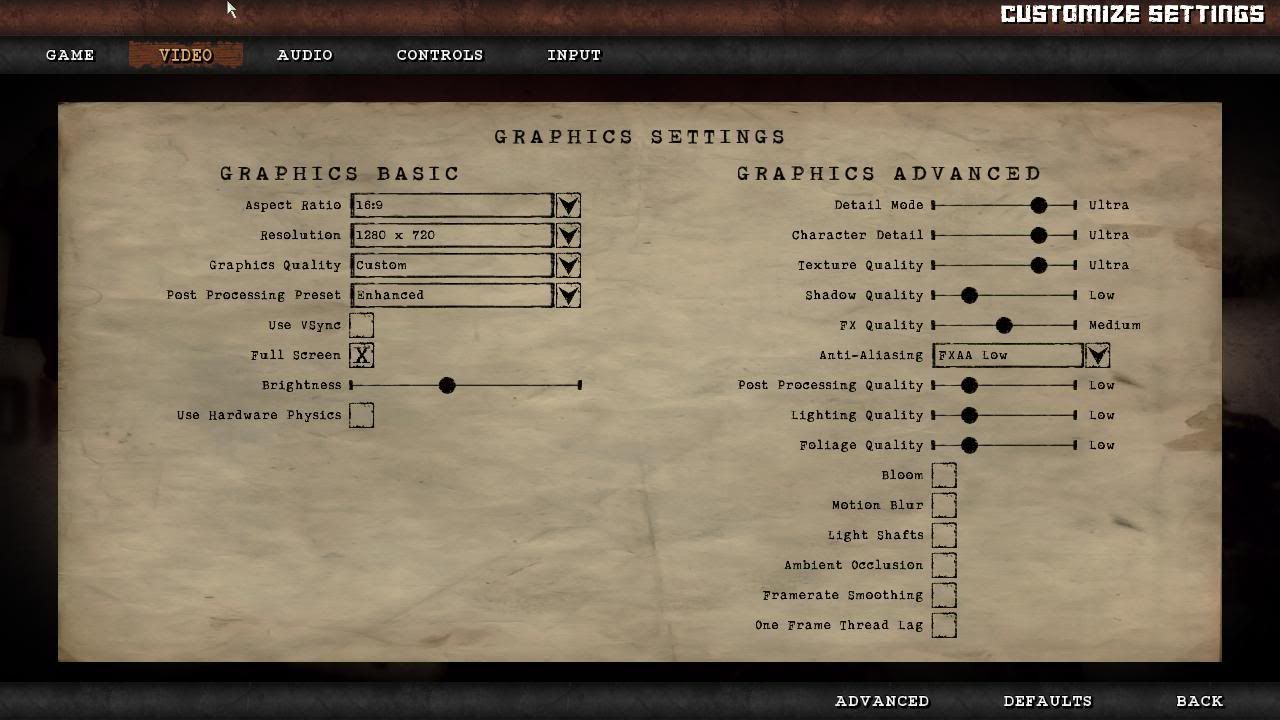Go to the Game tab
The width and height of the screenshot is (1280, 720).
click(70, 55)
